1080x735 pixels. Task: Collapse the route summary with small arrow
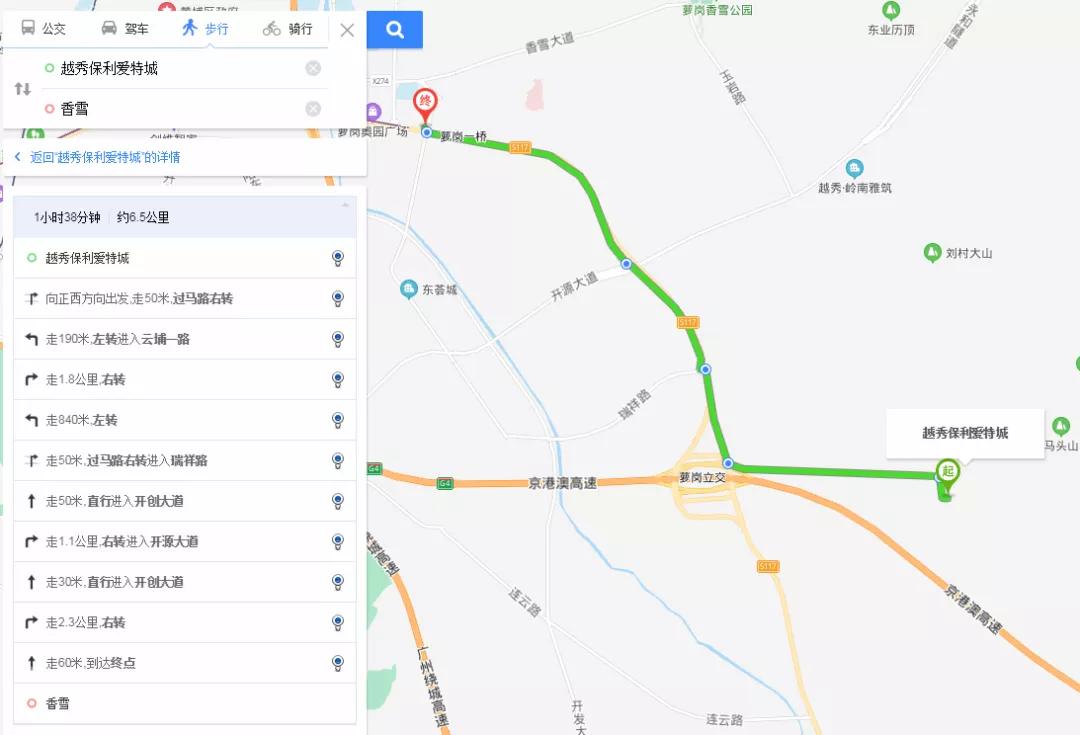[345, 205]
